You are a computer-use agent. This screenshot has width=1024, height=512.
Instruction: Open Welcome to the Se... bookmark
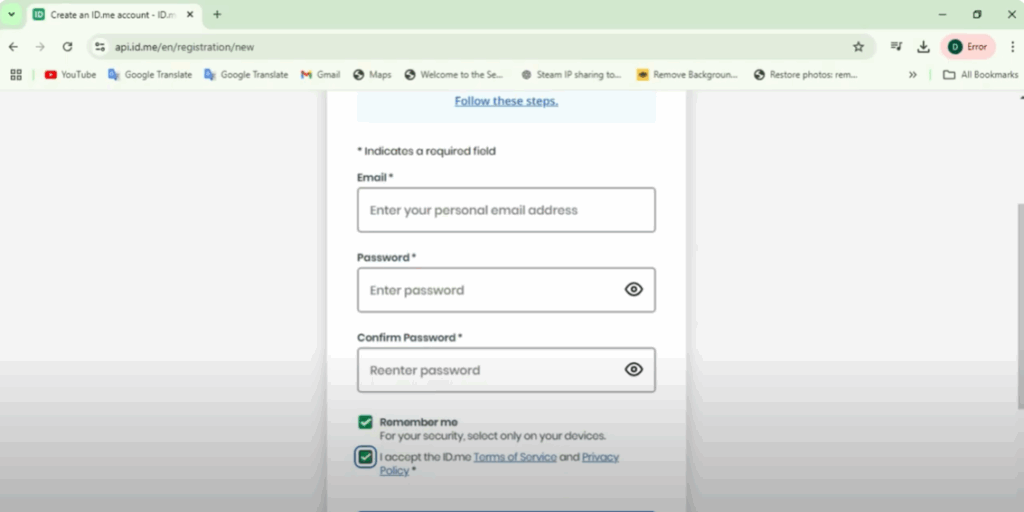(454, 74)
